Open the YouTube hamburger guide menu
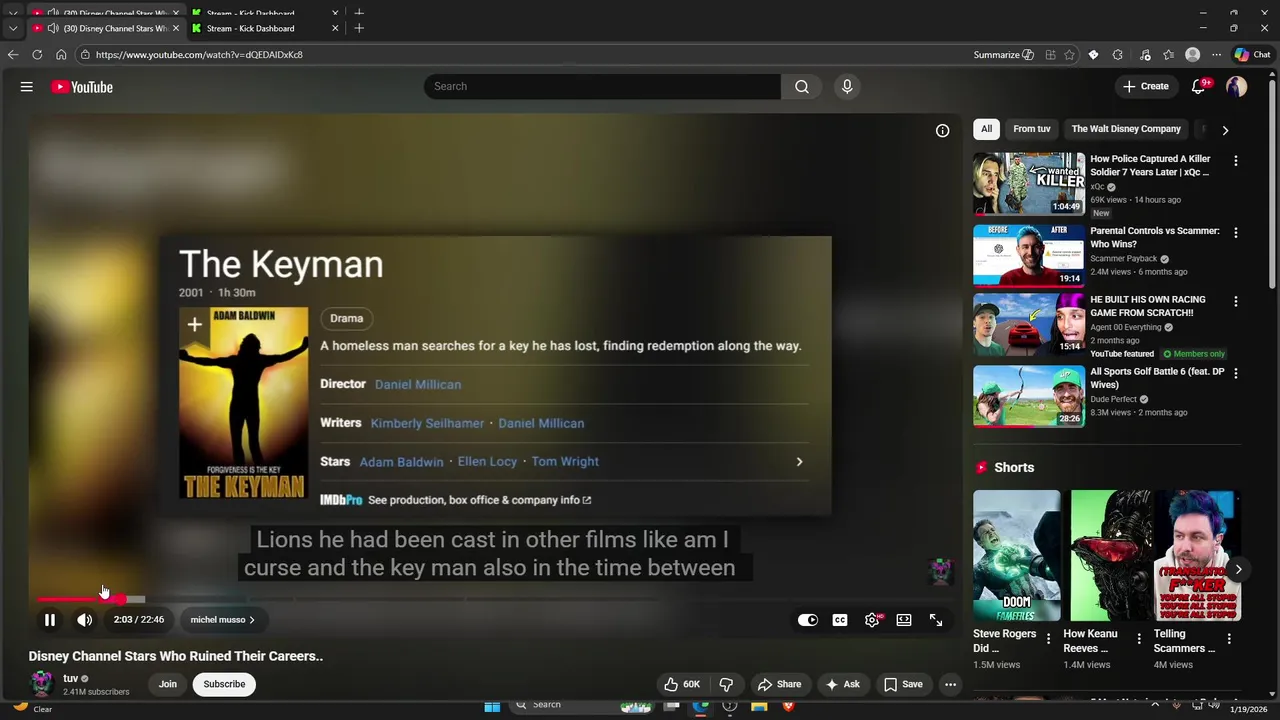The width and height of the screenshot is (1280, 720). point(27,87)
